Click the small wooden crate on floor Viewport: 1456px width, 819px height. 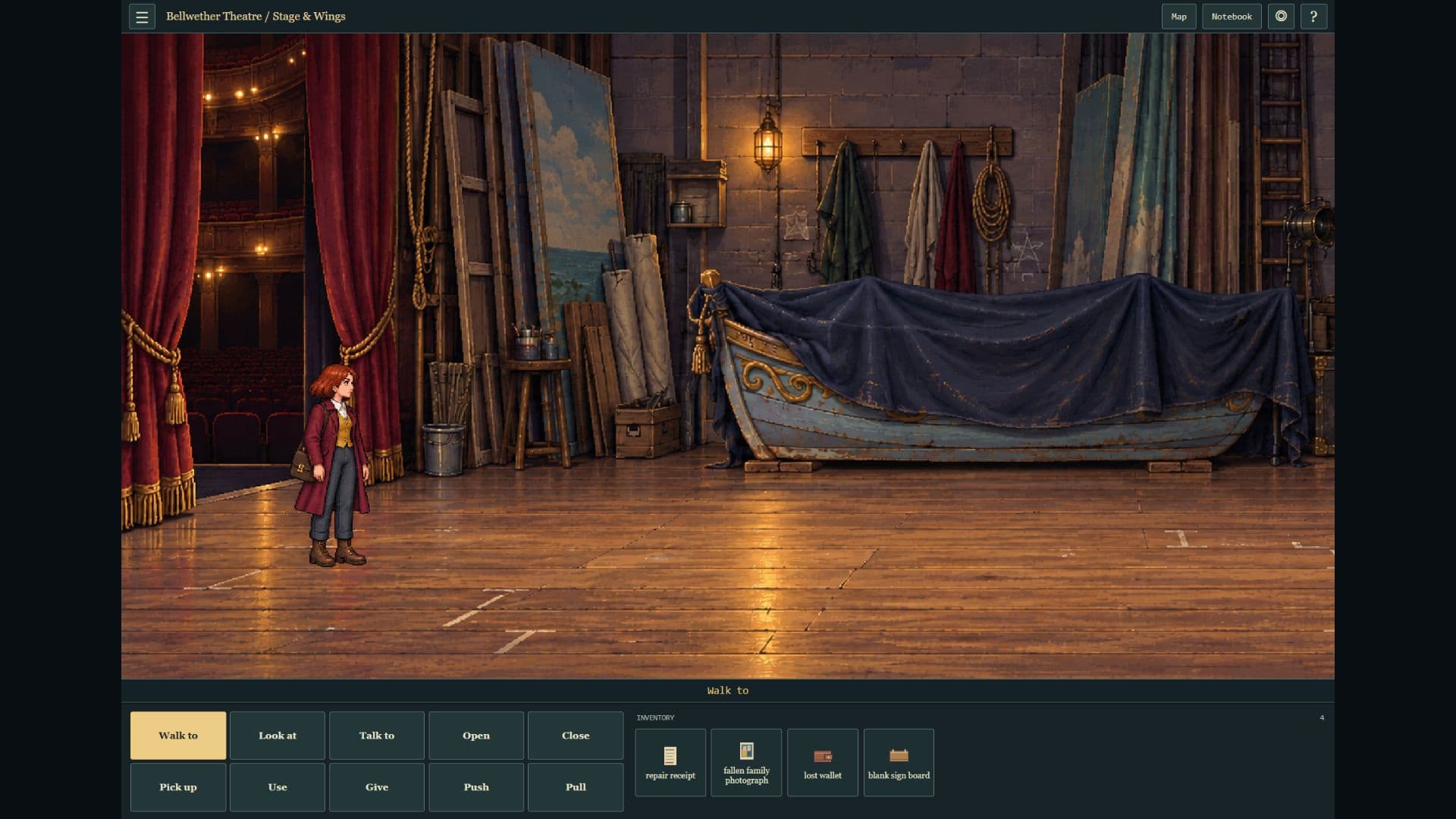tap(647, 430)
